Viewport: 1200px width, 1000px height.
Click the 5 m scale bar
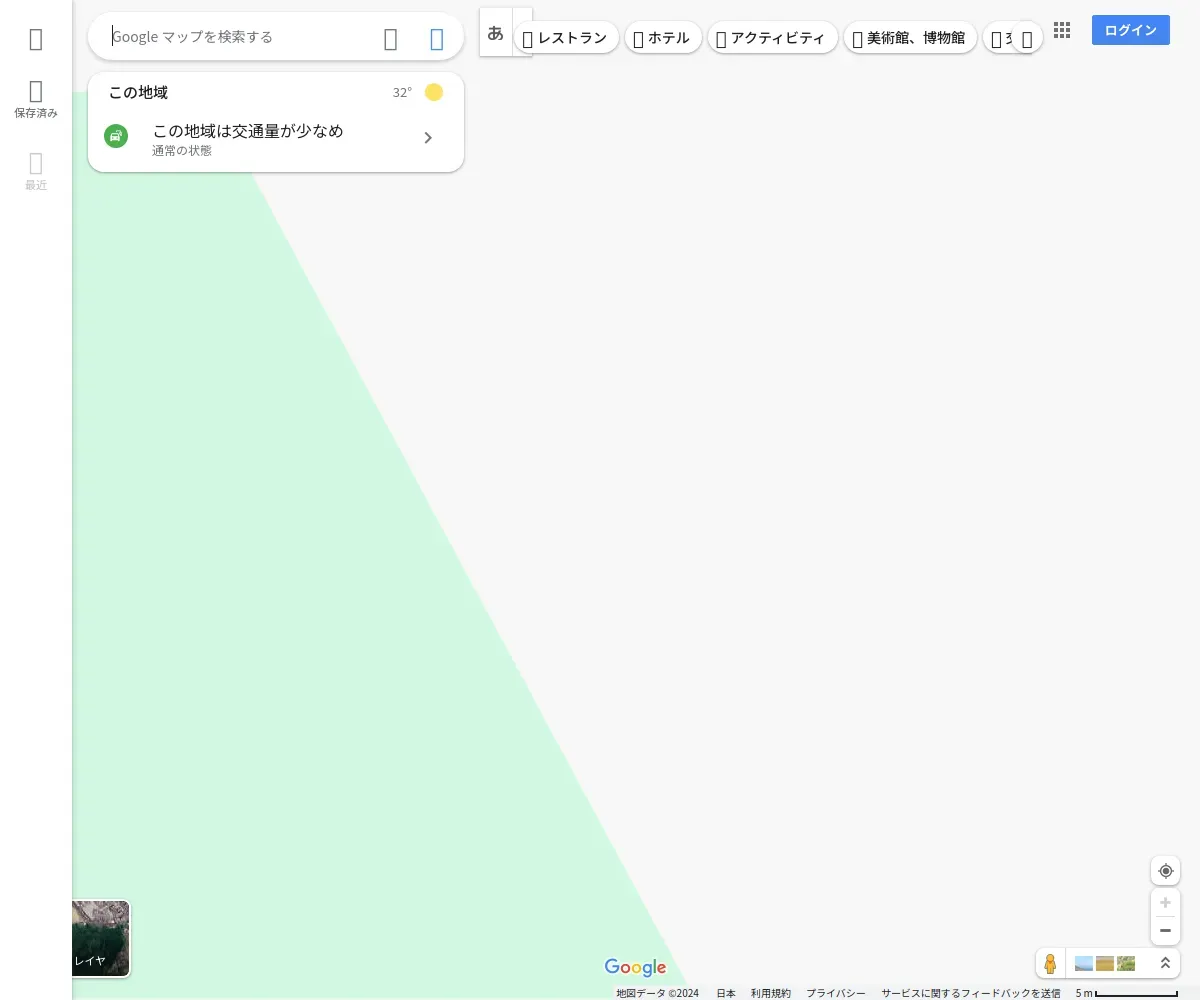1127,993
